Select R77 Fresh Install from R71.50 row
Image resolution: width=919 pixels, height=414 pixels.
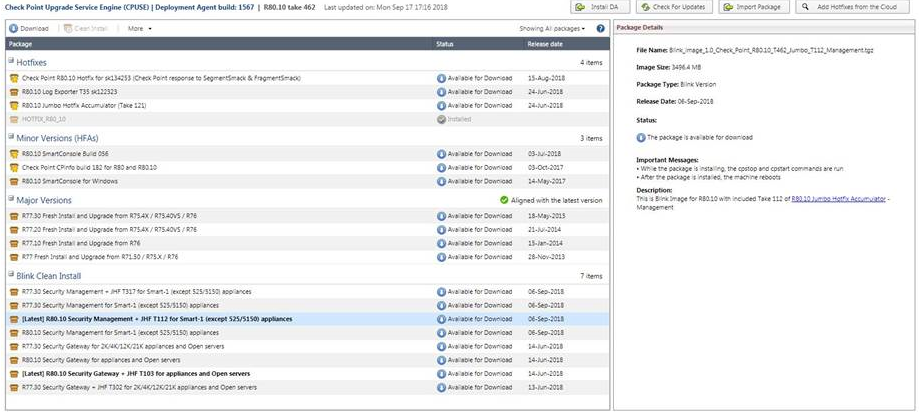307,257
